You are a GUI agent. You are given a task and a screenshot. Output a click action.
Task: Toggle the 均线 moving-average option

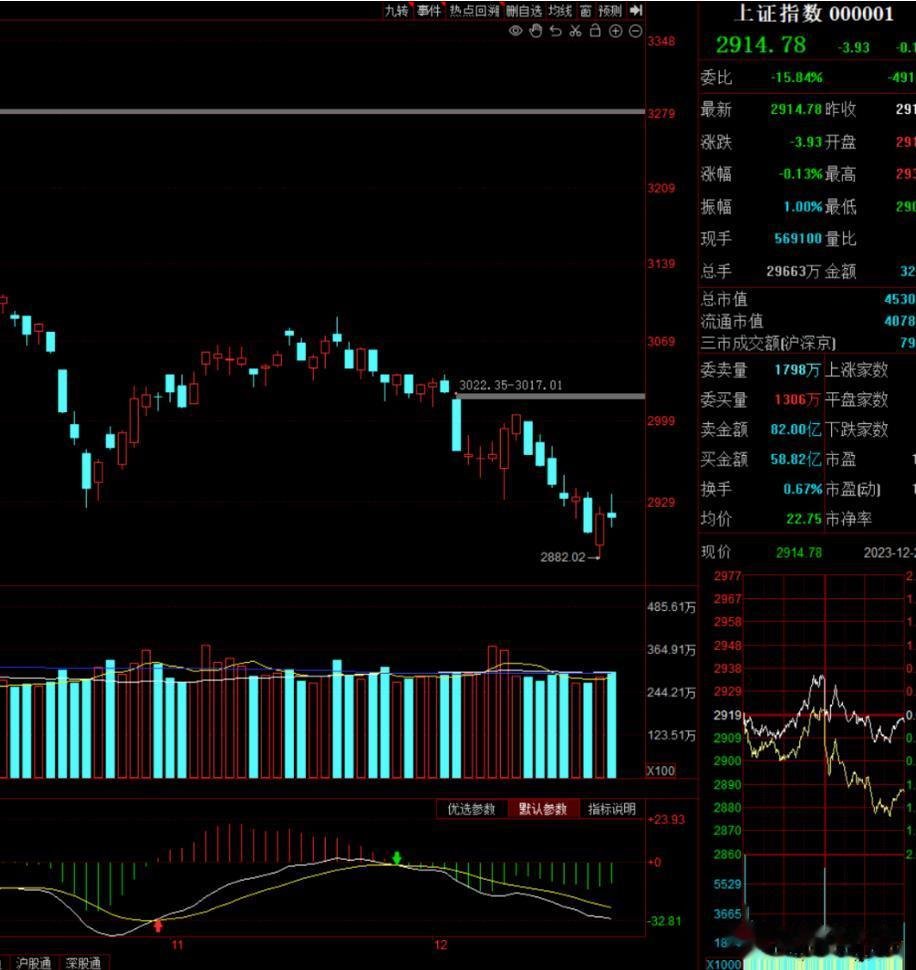[x=560, y=11]
